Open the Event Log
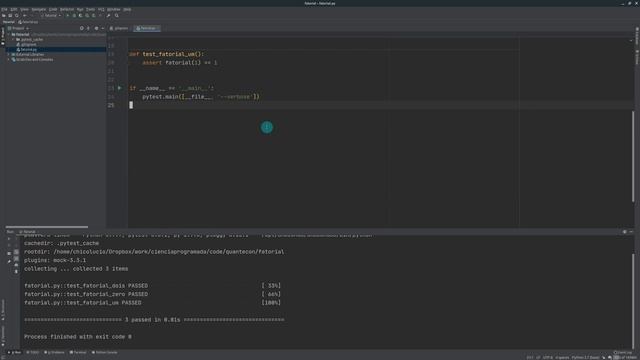 pos(623,352)
